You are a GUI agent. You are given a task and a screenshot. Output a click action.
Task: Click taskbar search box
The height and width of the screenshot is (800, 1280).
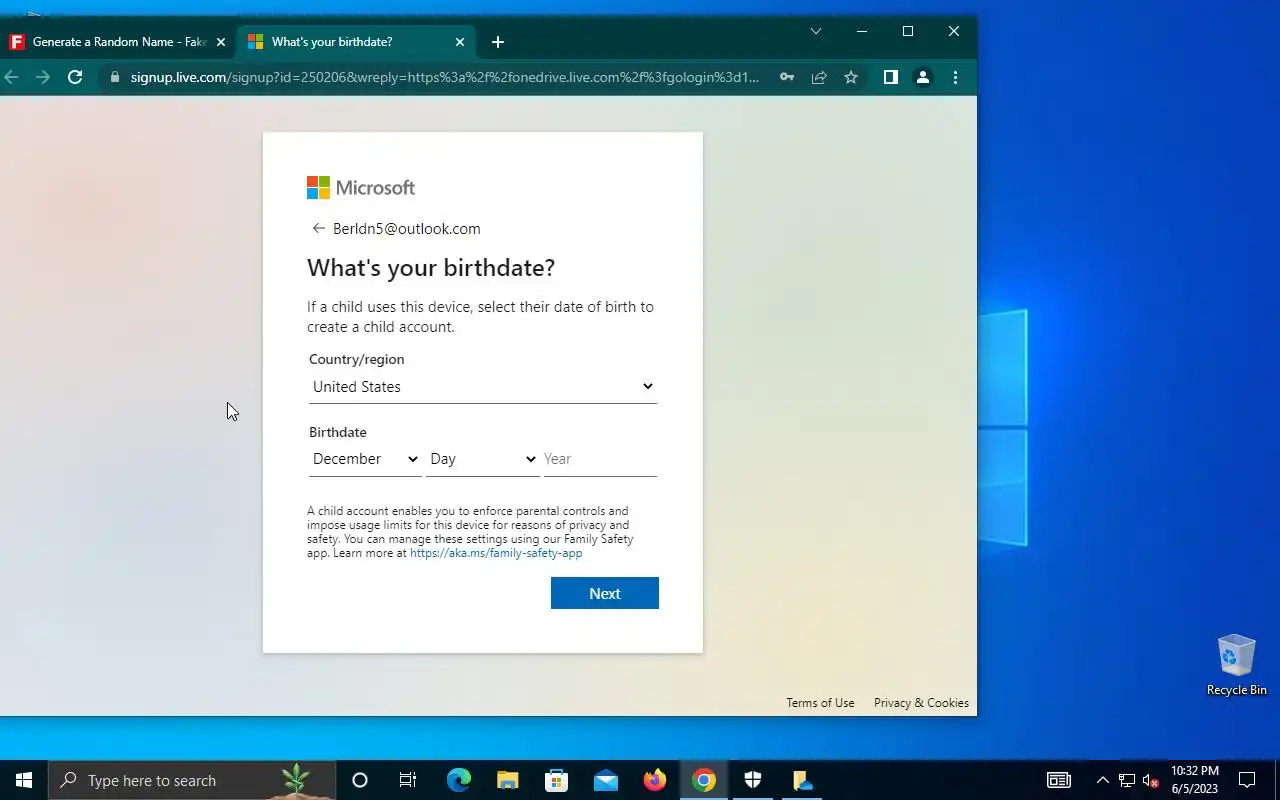[x=192, y=780]
